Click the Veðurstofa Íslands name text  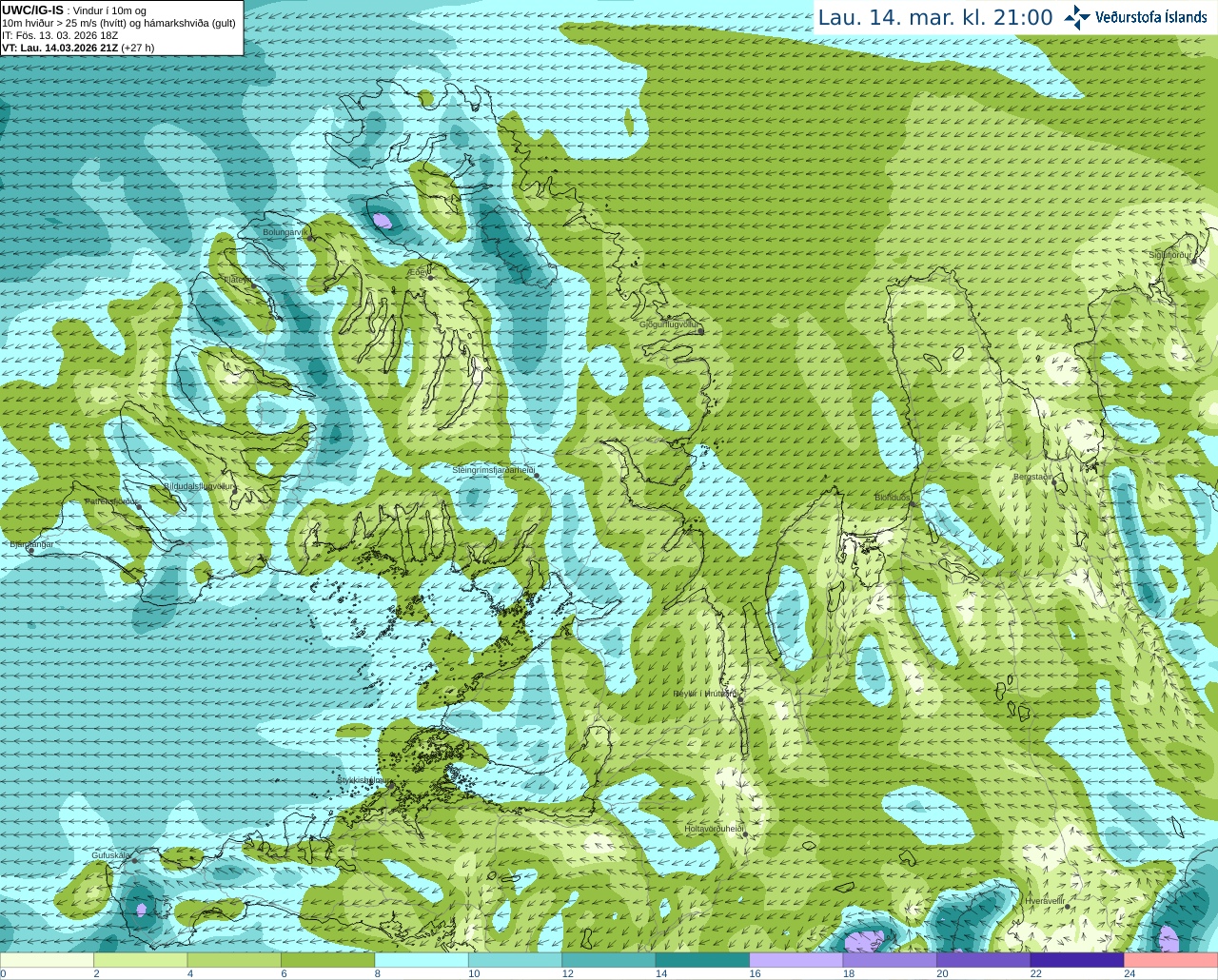(1151, 17)
